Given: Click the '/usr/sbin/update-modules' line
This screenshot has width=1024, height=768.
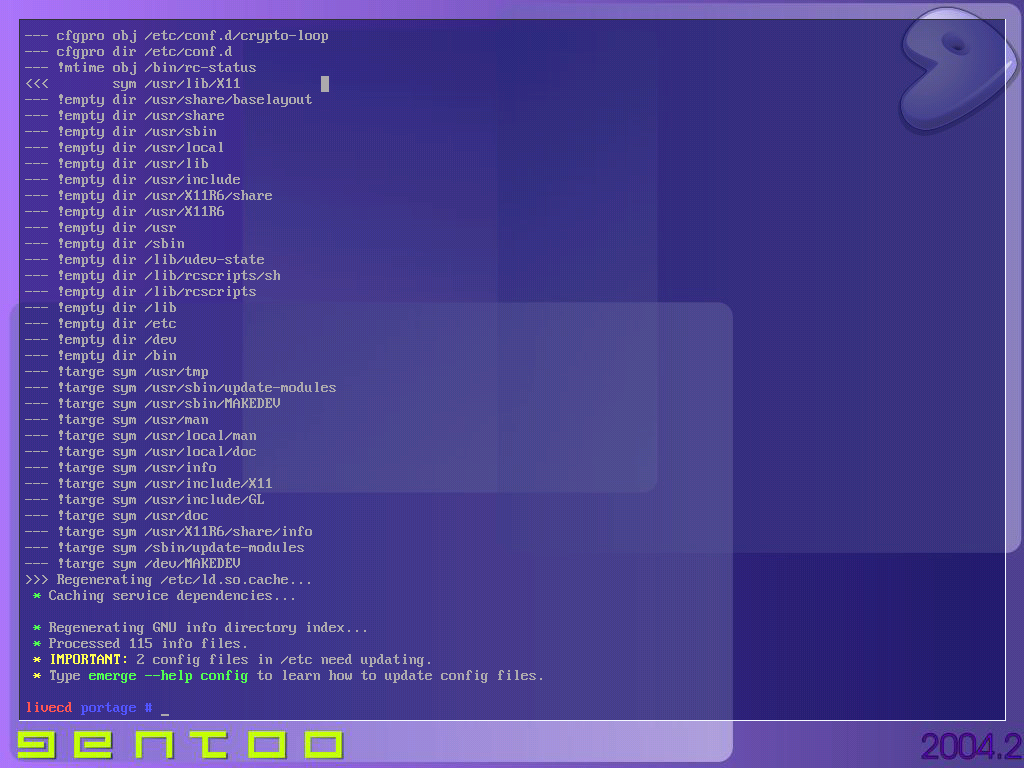Looking at the screenshot, I should tap(180, 388).
